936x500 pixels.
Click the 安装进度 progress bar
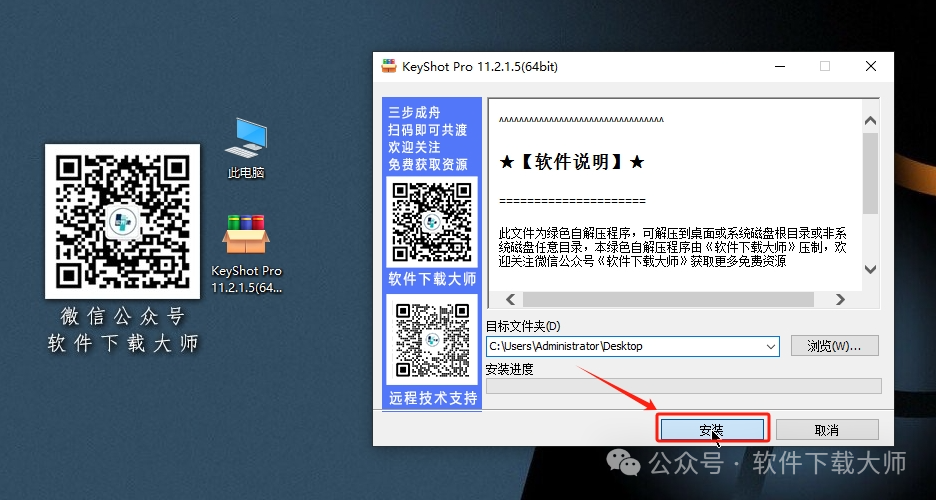click(683, 385)
